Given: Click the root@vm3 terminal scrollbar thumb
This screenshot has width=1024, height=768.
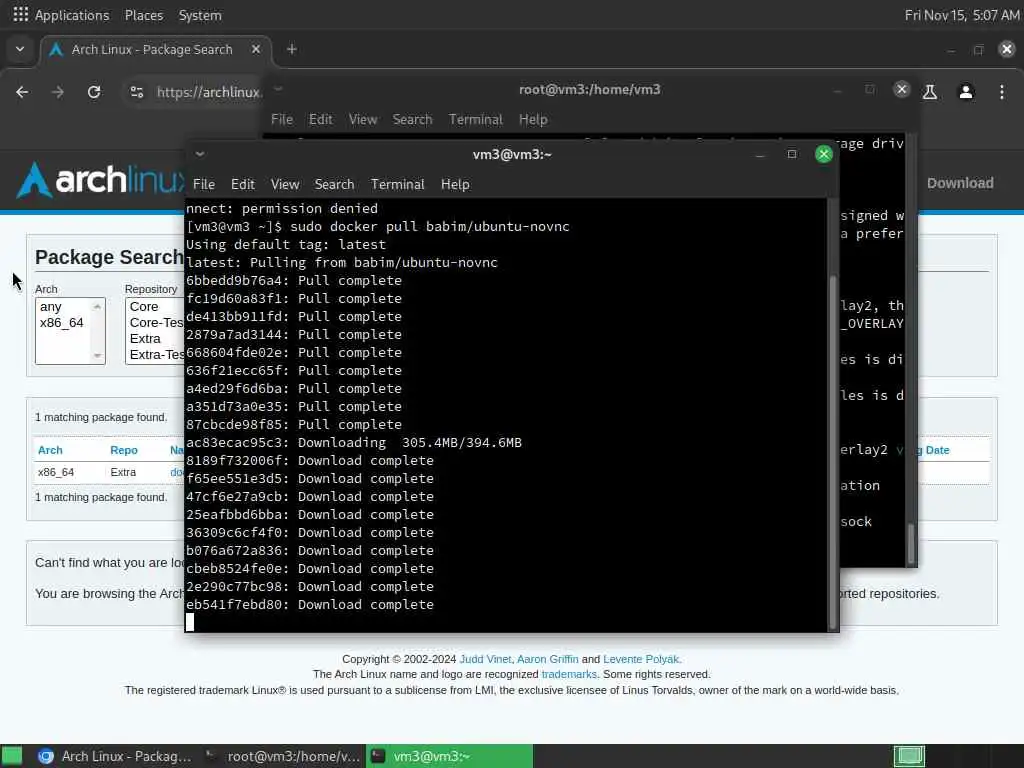Looking at the screenshot, I should [x=911, y=543].
